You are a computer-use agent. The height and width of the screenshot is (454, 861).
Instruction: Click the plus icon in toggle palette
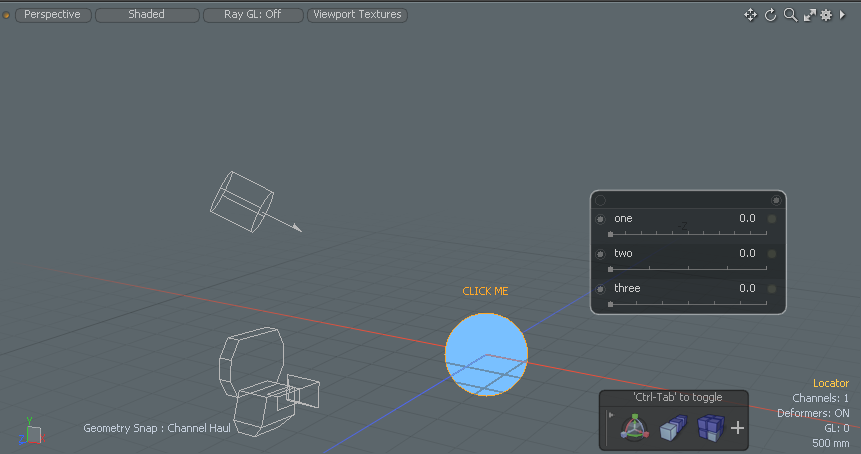[738, 428]
